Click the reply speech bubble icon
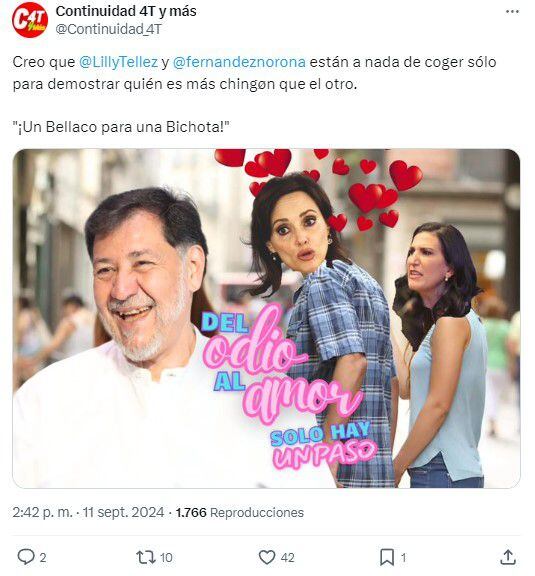This screenshot has height=576, width=535. (x=26, y=557)
